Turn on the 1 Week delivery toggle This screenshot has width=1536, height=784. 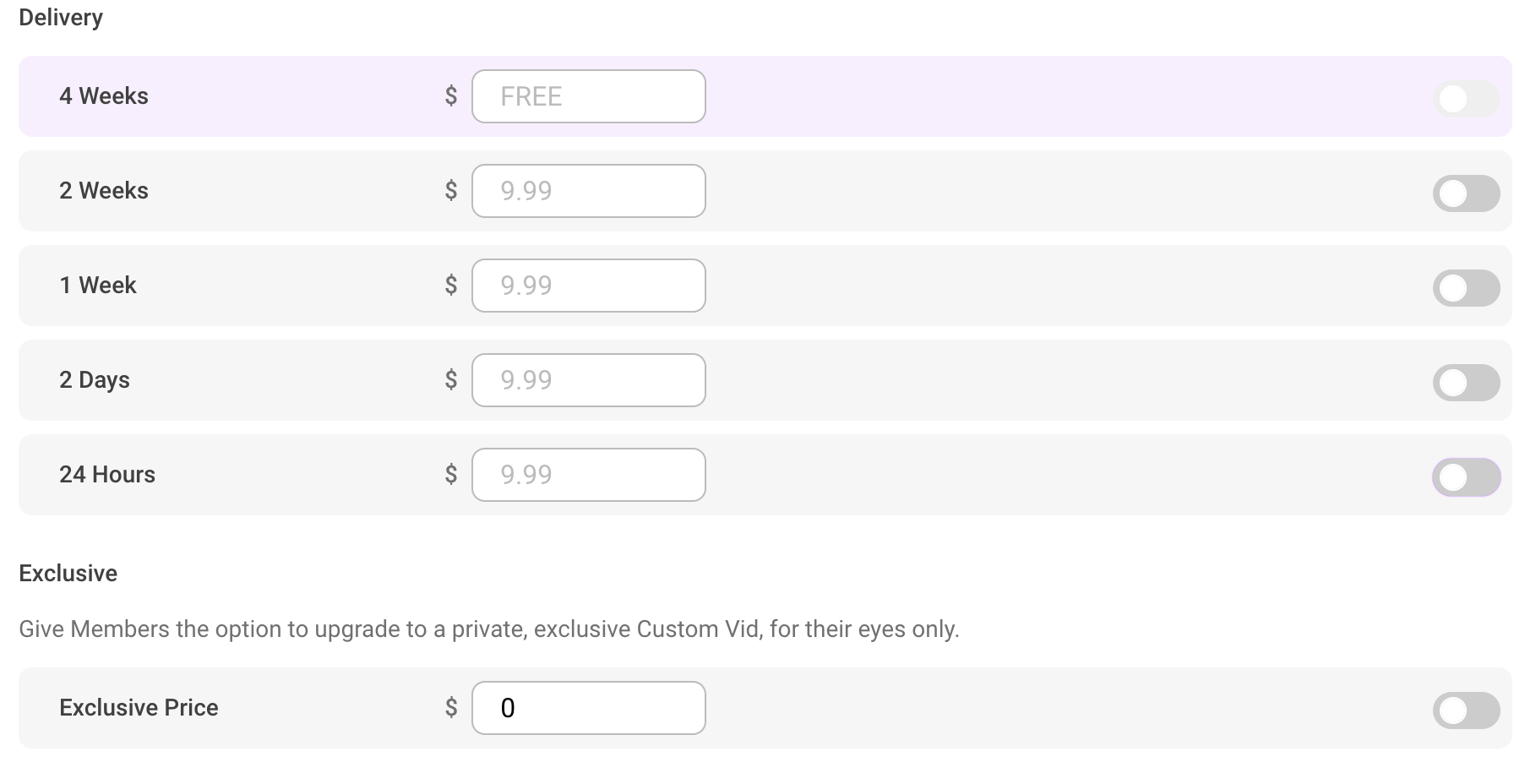(x=1466, y=288)
